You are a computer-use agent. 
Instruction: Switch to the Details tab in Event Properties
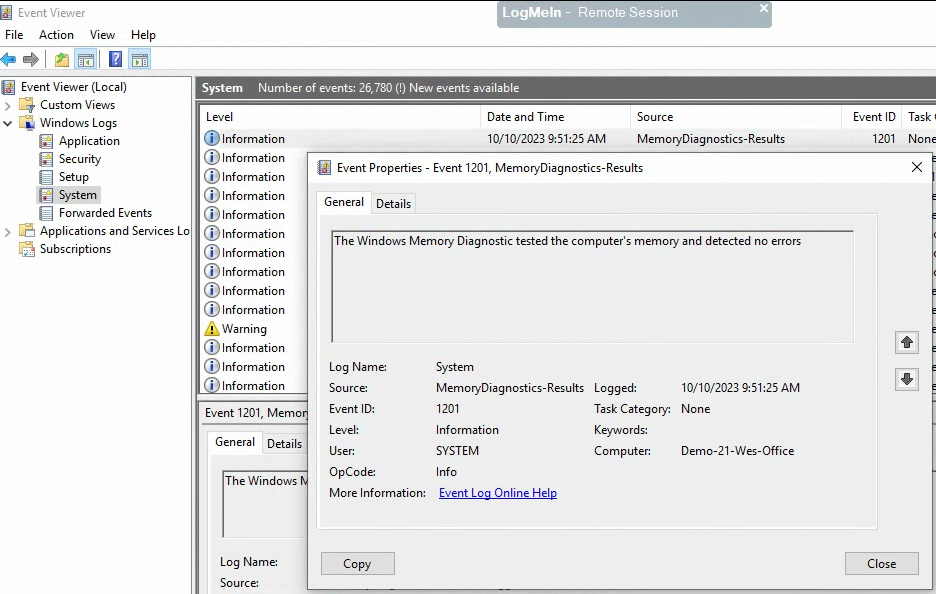click(393, 203)
